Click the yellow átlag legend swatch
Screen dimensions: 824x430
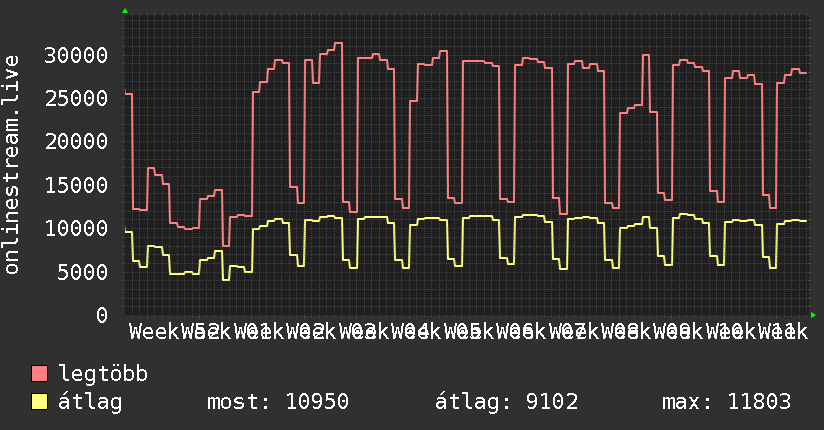[39, 402]
